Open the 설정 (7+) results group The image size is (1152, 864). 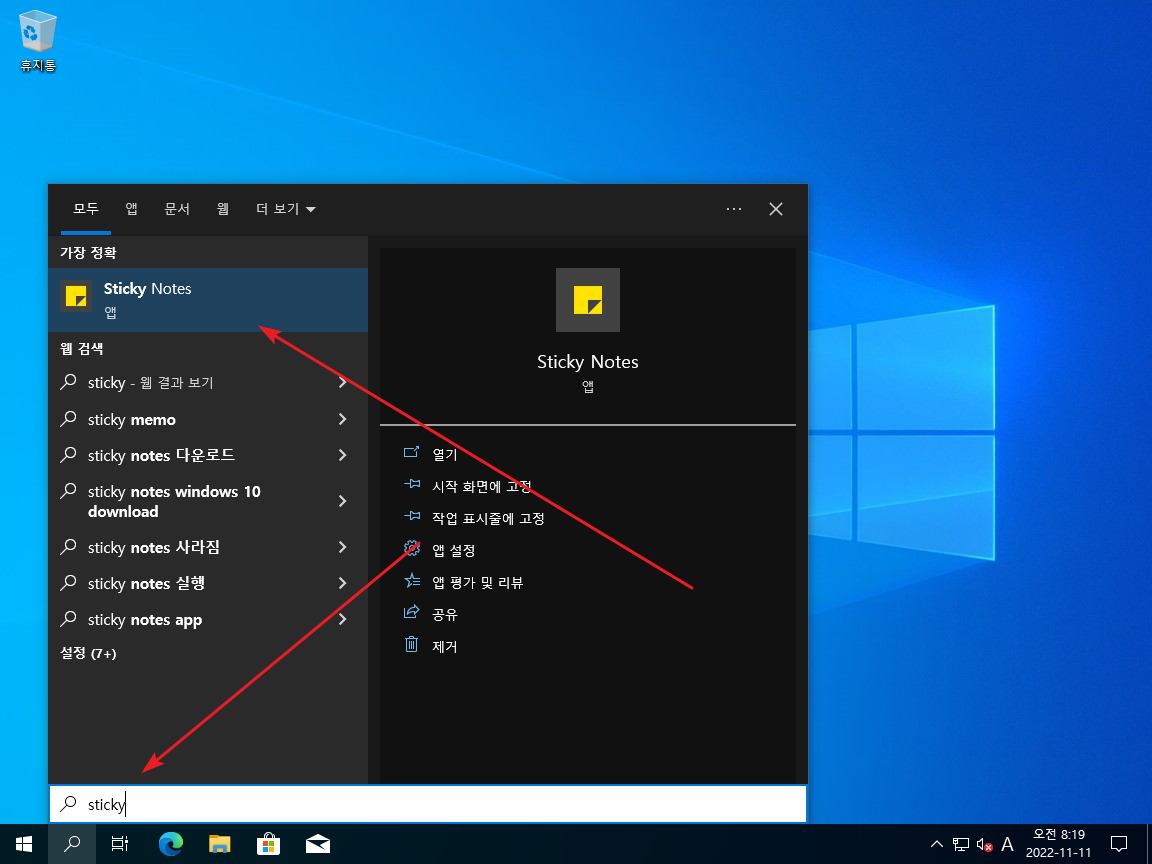click(88, 653)
